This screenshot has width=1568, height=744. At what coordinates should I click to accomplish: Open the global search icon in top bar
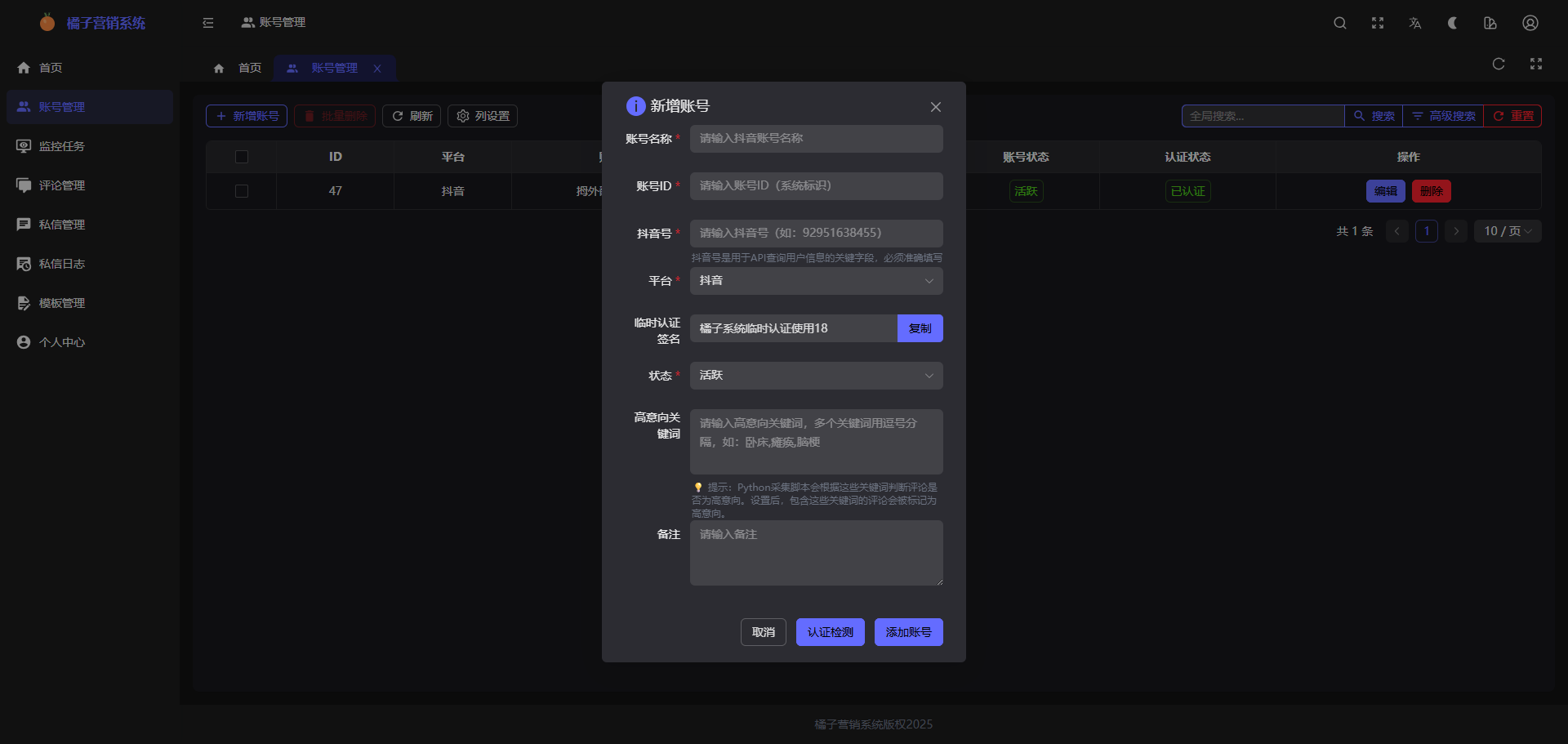[1340, 23]
